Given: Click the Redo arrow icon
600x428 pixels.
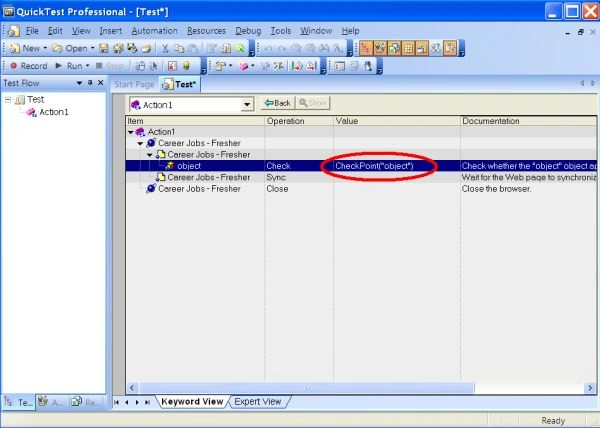Looking at the screenshot, I should [x=282, y=48].
